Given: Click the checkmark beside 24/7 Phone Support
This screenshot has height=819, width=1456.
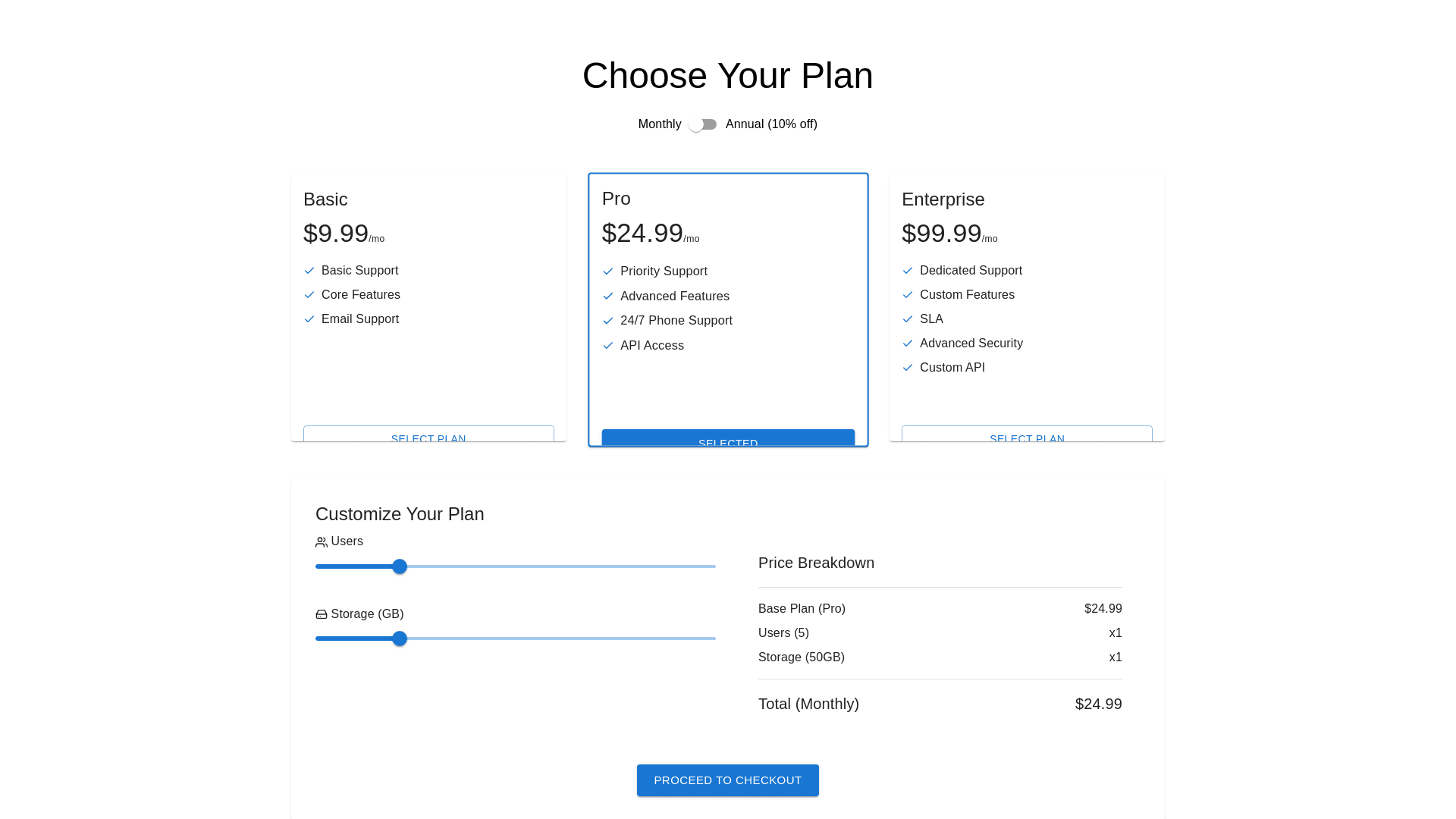Looking at the screenshot, I should pyautogui.click(x=608, y=321).
